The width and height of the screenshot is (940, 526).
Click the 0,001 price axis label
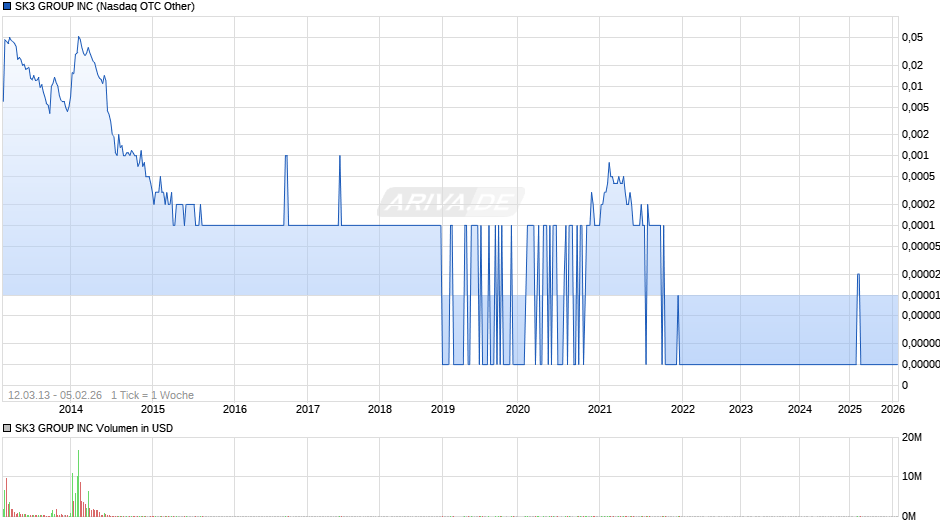pos(915,155)
